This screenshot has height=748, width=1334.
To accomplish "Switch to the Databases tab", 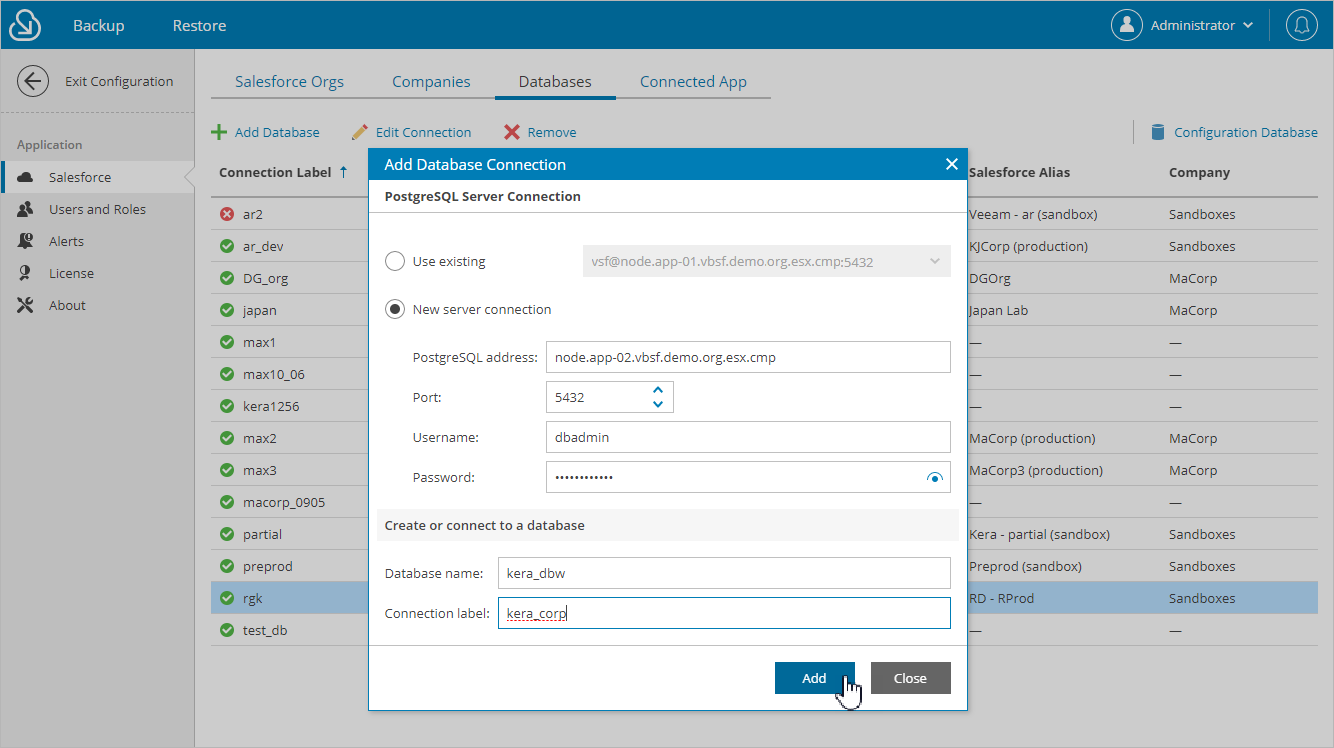I will coord(555,82).
